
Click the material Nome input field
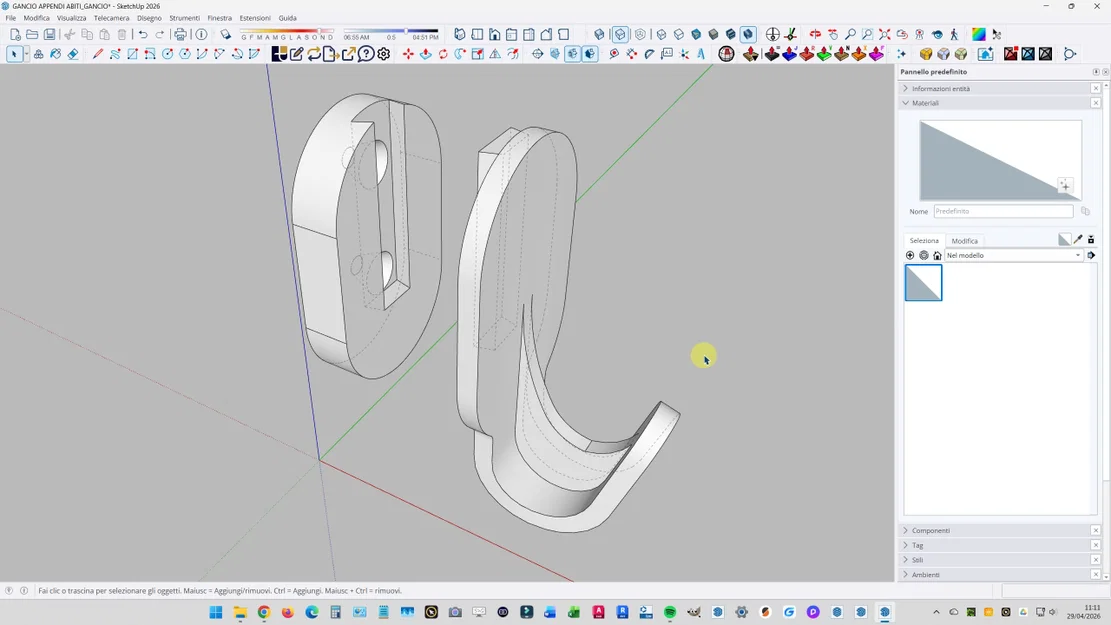coord(1003,211)
